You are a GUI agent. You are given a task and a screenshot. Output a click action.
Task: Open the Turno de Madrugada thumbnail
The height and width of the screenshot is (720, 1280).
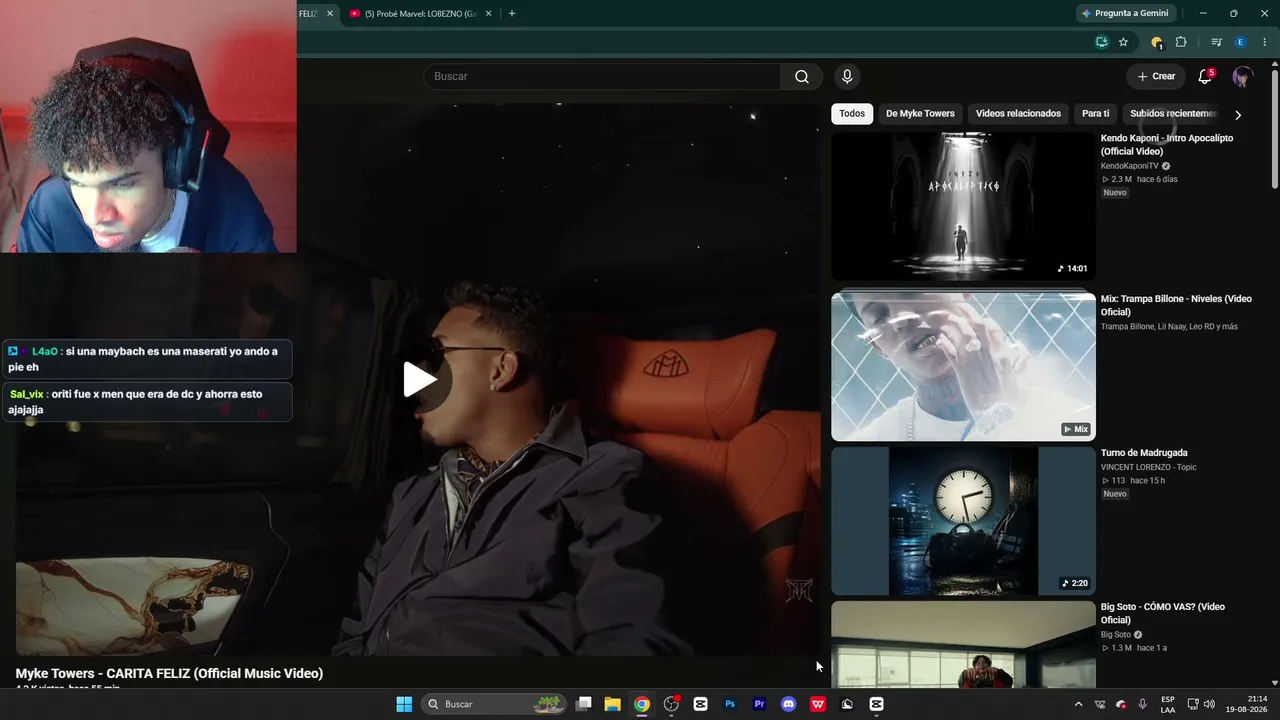[963, 521]
